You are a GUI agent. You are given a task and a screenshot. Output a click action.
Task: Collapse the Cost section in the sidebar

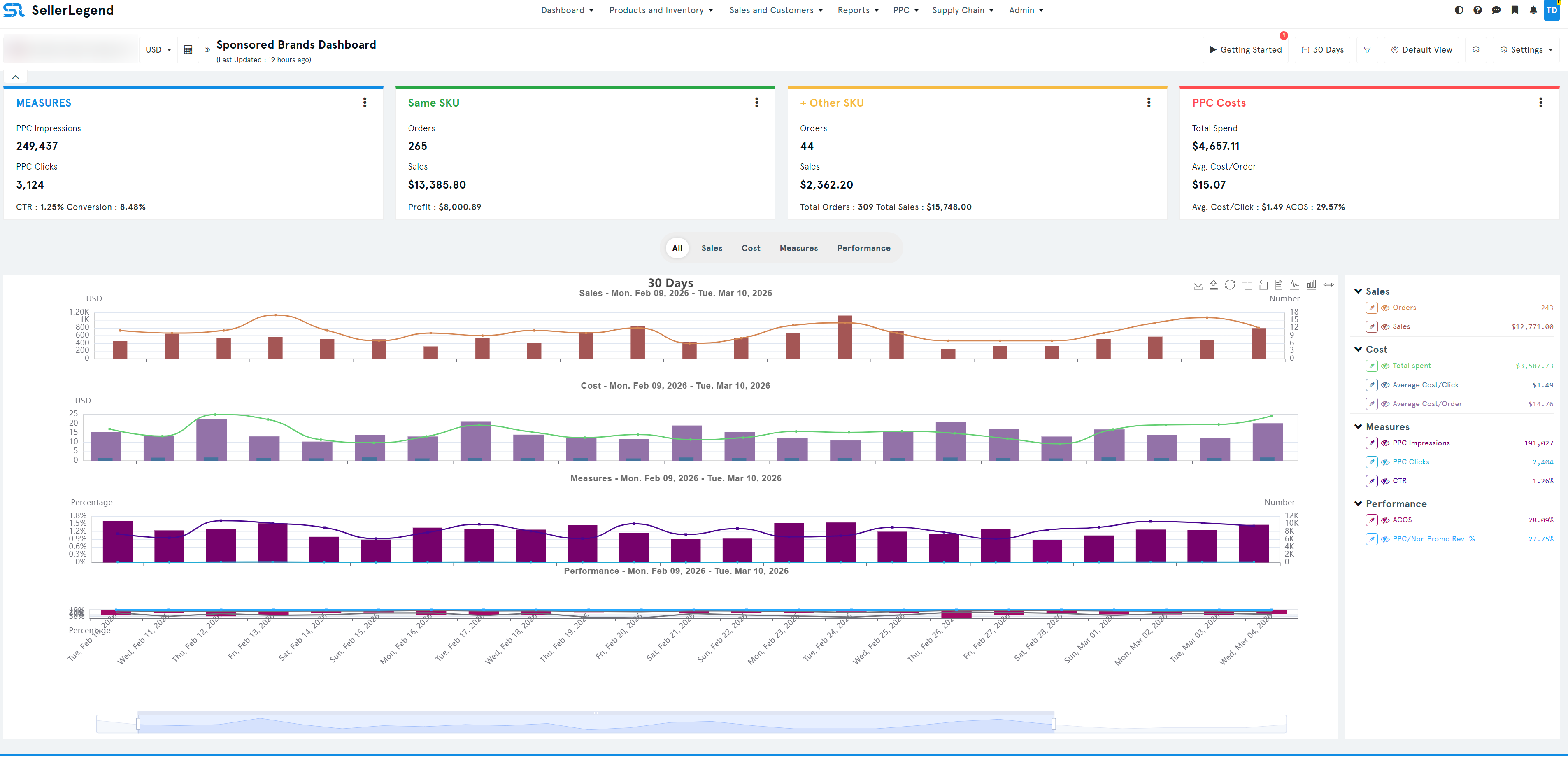(1358, 348)
